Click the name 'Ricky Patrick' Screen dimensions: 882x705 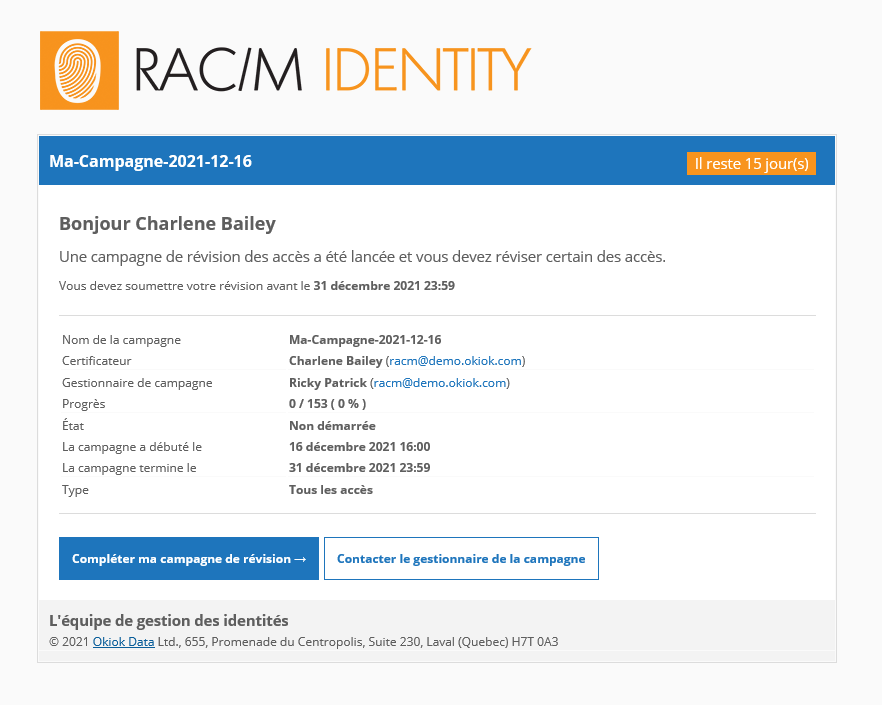pos(328,383)
